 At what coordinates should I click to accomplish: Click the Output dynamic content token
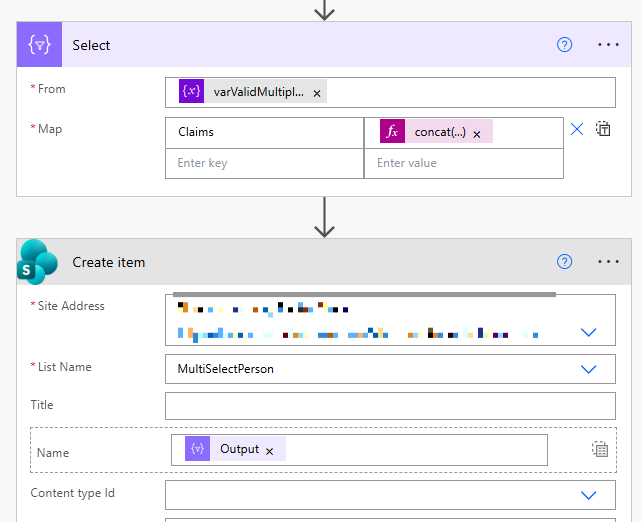pos(239,450)
